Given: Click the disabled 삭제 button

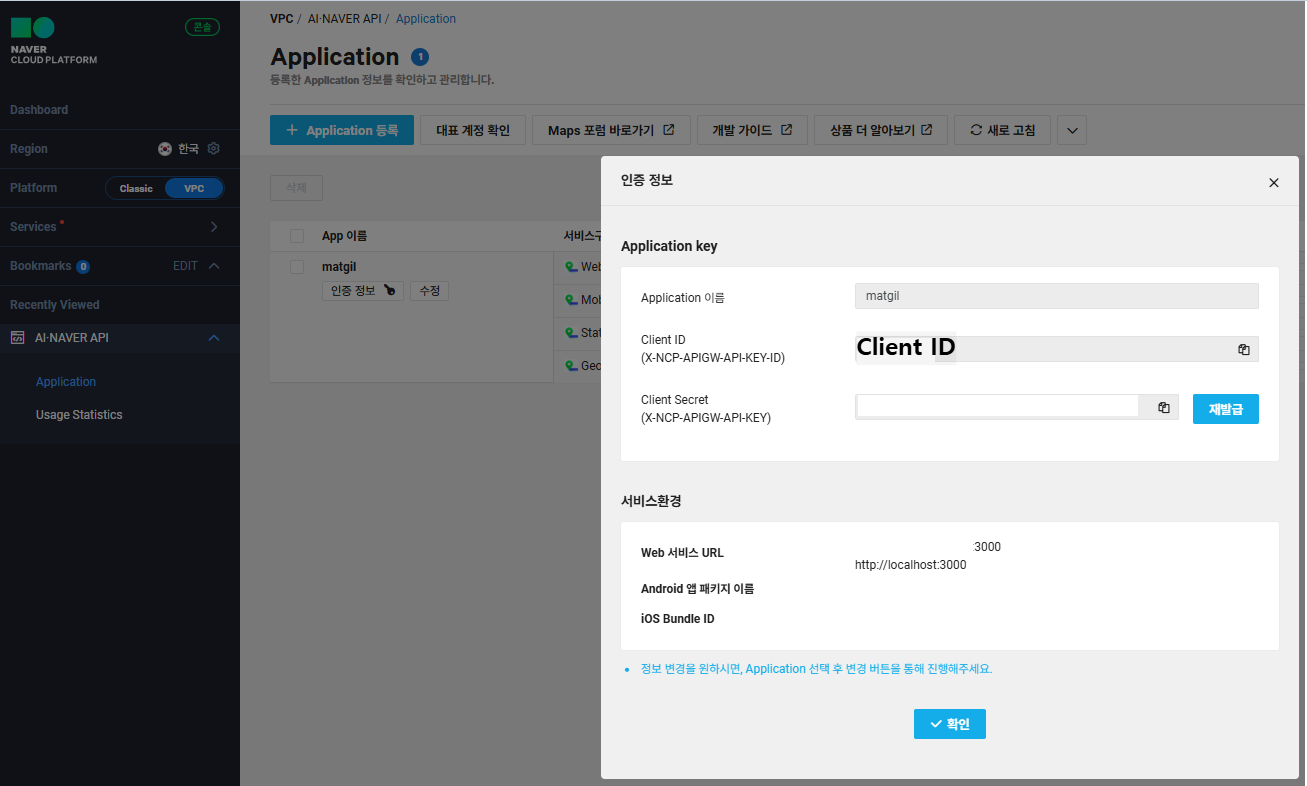Looking at the screenshot, I should point(296,187).
